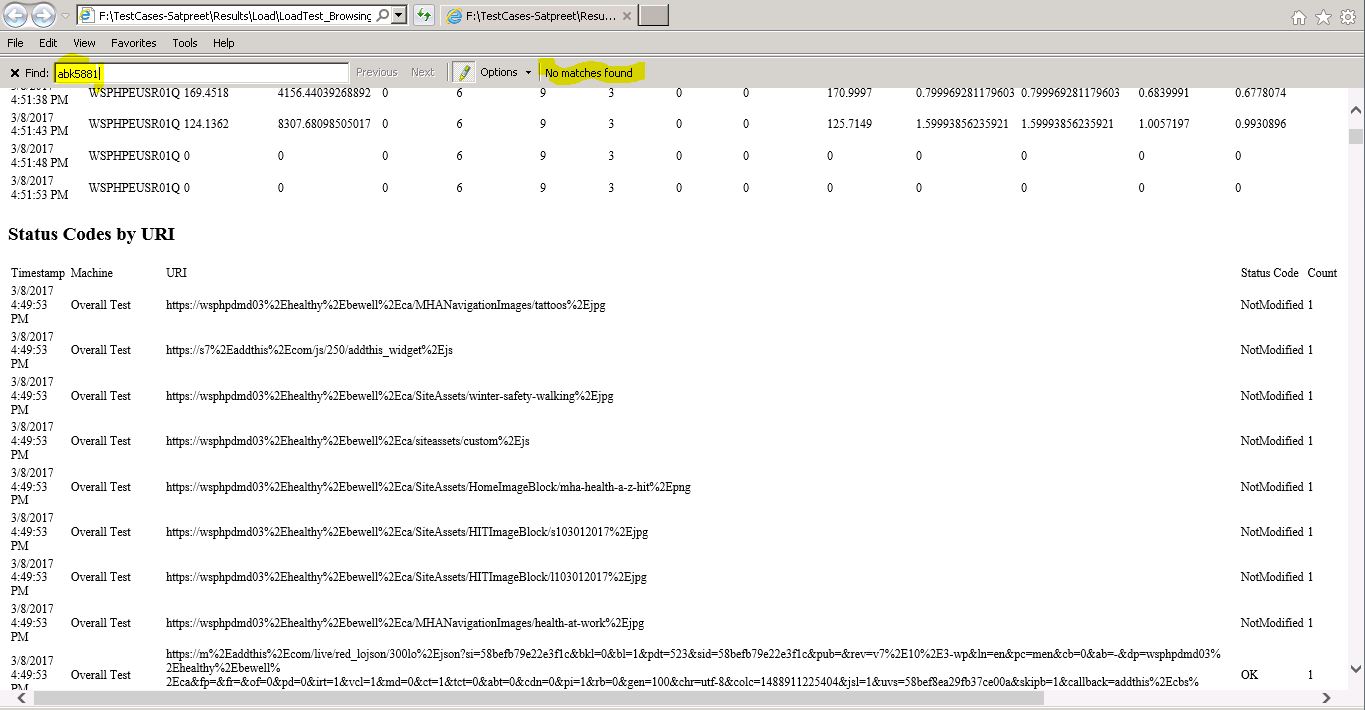Click the search magnifier in address bar
The width and height of the screenshot is (1365, 710).
(383, 16)
